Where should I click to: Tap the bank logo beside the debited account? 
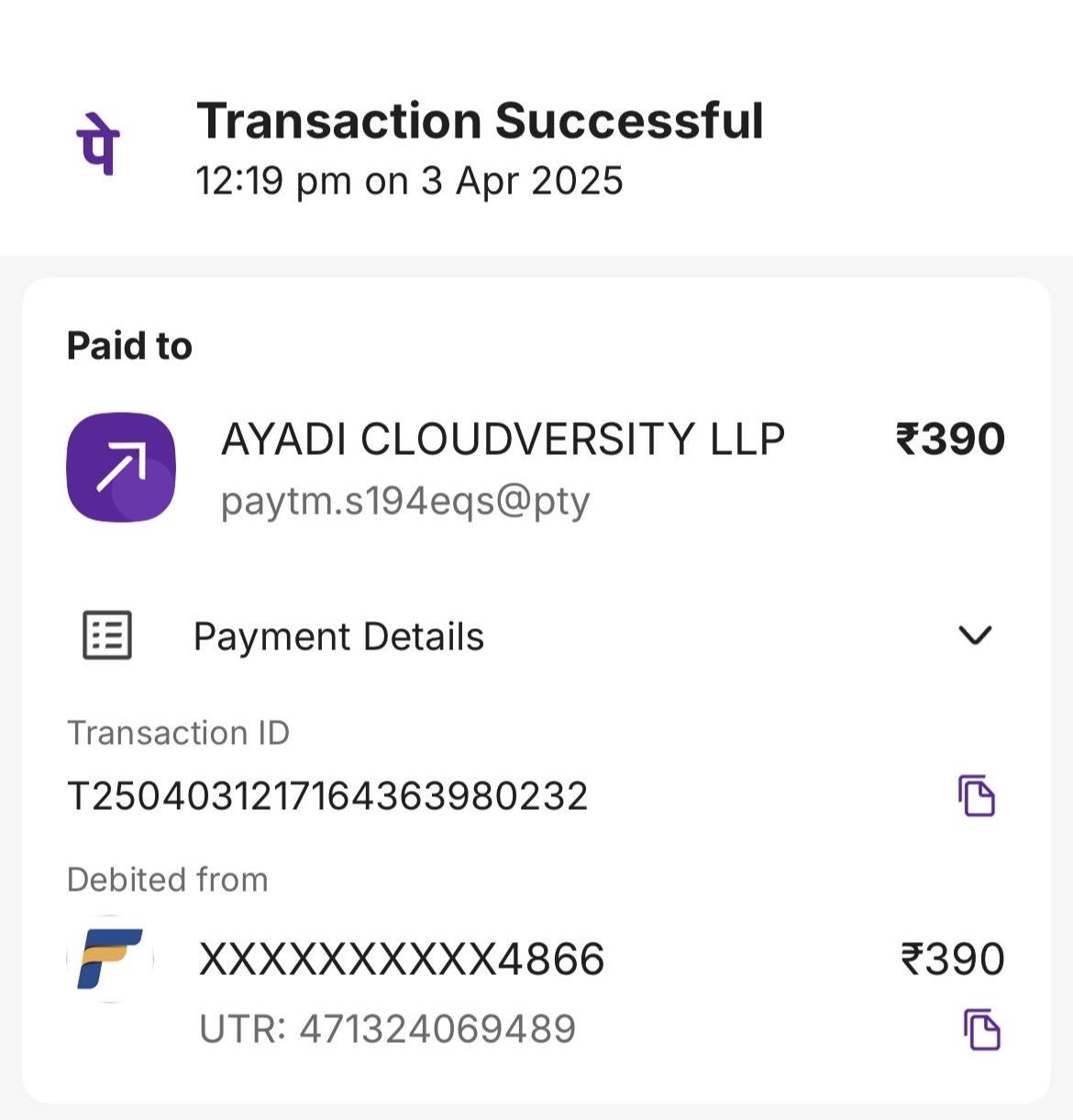[110, 959]
